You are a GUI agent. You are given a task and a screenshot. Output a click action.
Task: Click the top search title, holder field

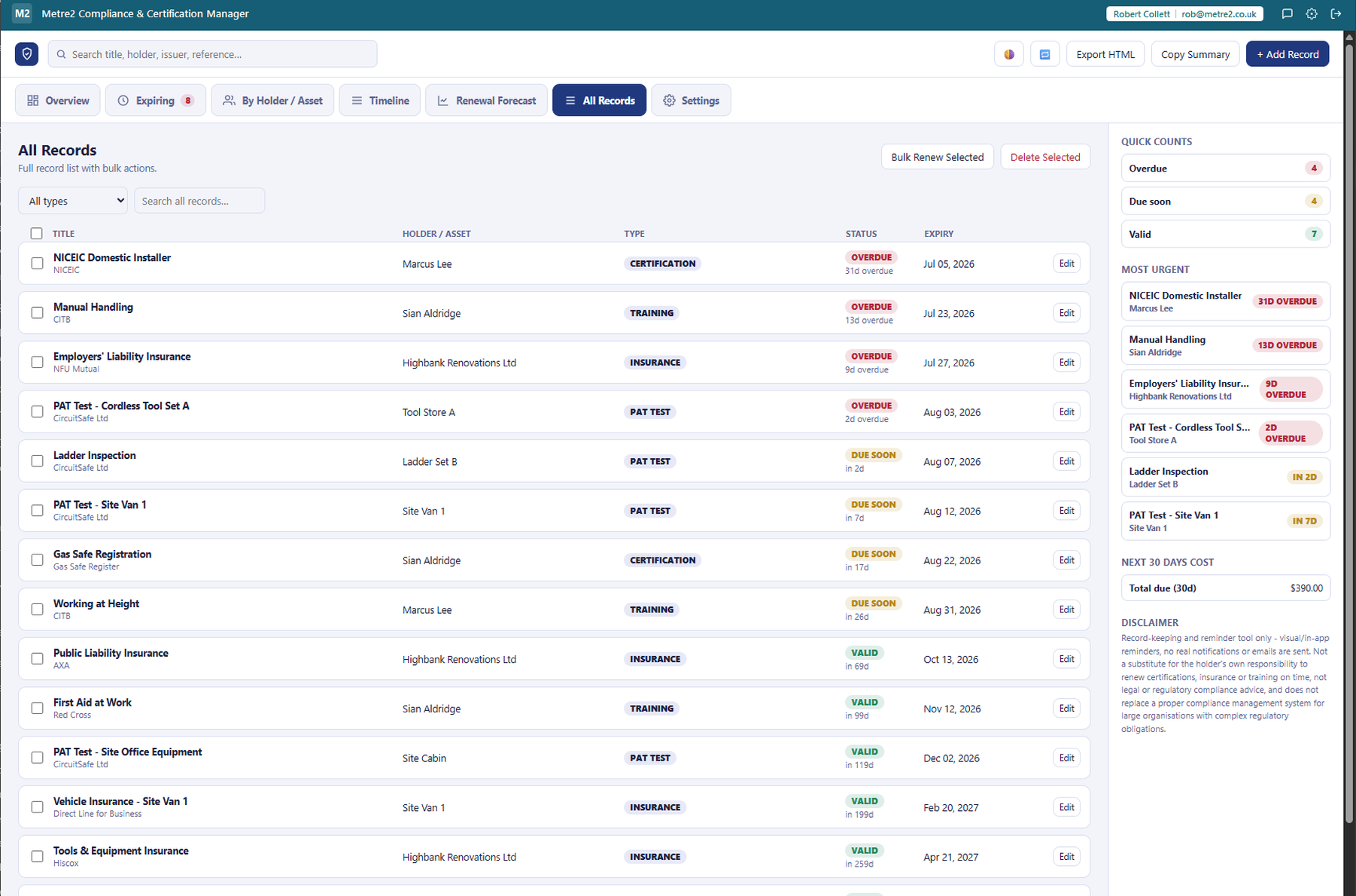[x=212, y=54]
